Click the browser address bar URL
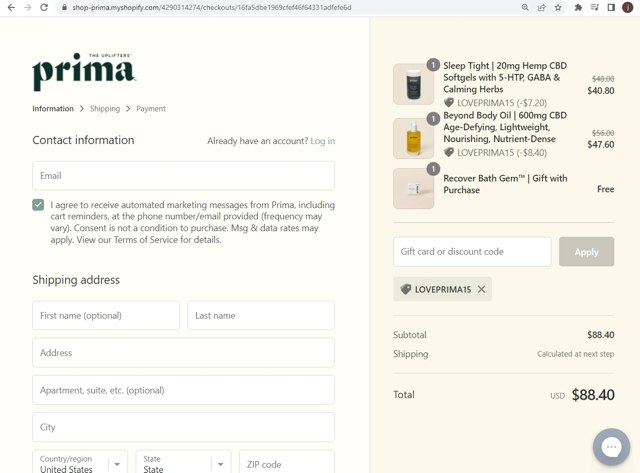Image resolution: width=640 pixels, height=473 pixels. point(212,7)
